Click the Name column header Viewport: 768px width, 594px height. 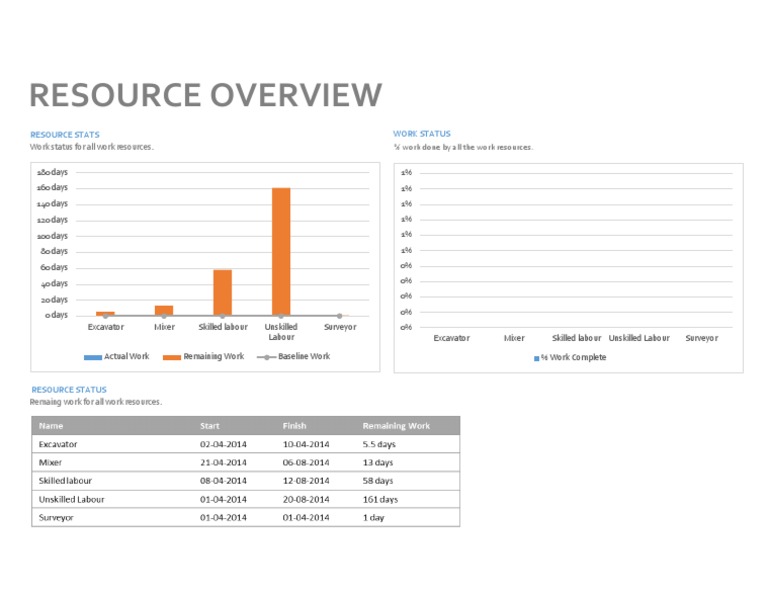click(51, 426)
